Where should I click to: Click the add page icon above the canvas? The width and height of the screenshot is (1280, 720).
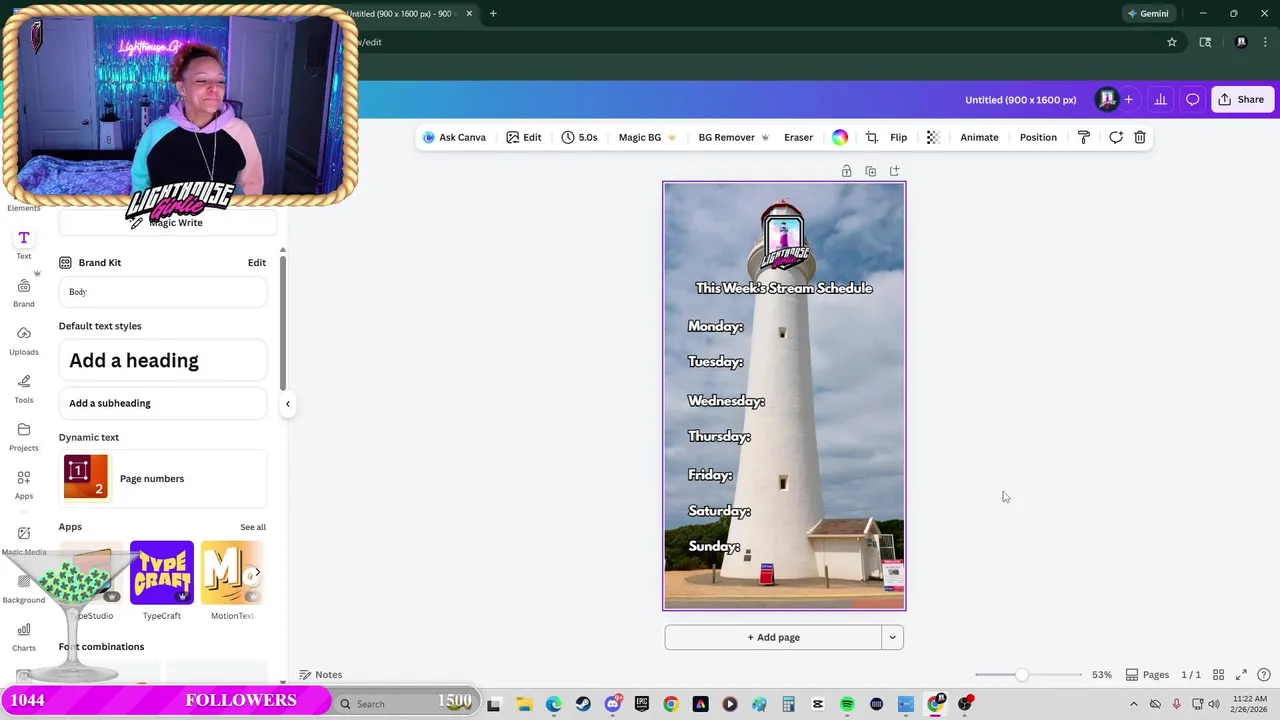click(894, 171)
